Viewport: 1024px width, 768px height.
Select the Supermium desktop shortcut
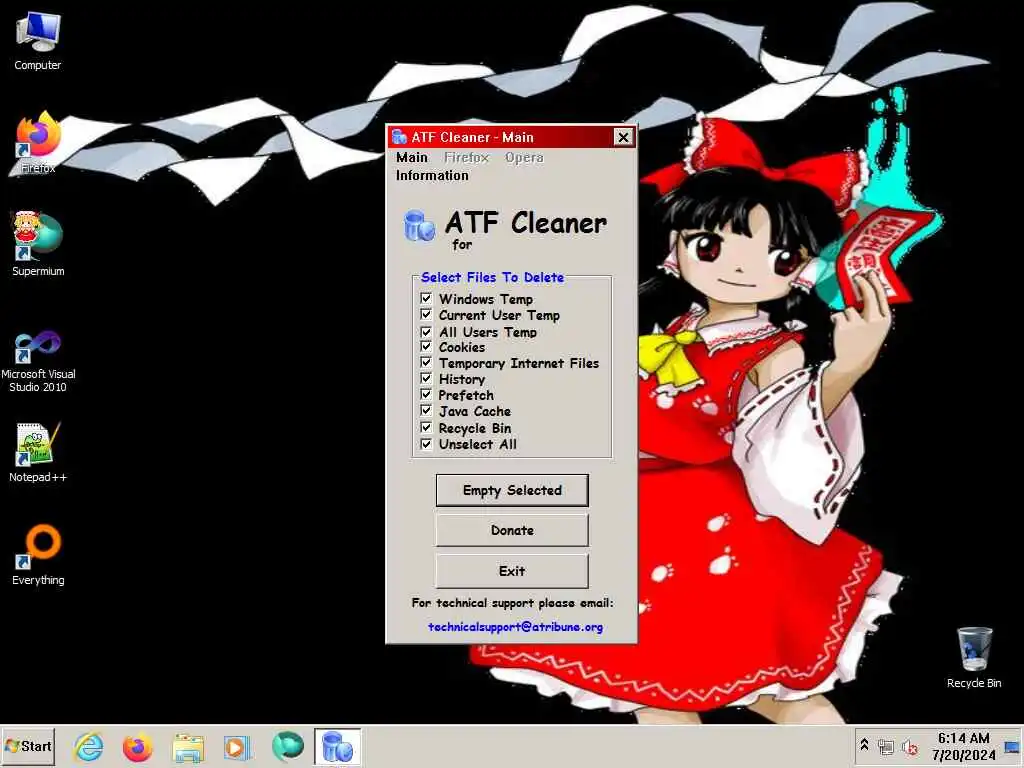point(38,244)
